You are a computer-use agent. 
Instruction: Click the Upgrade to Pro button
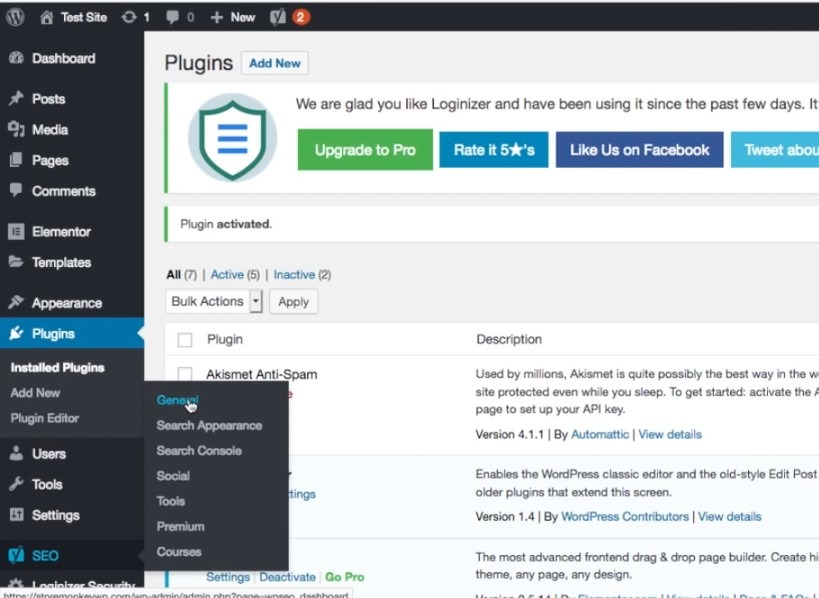click(x=365, y=150)
